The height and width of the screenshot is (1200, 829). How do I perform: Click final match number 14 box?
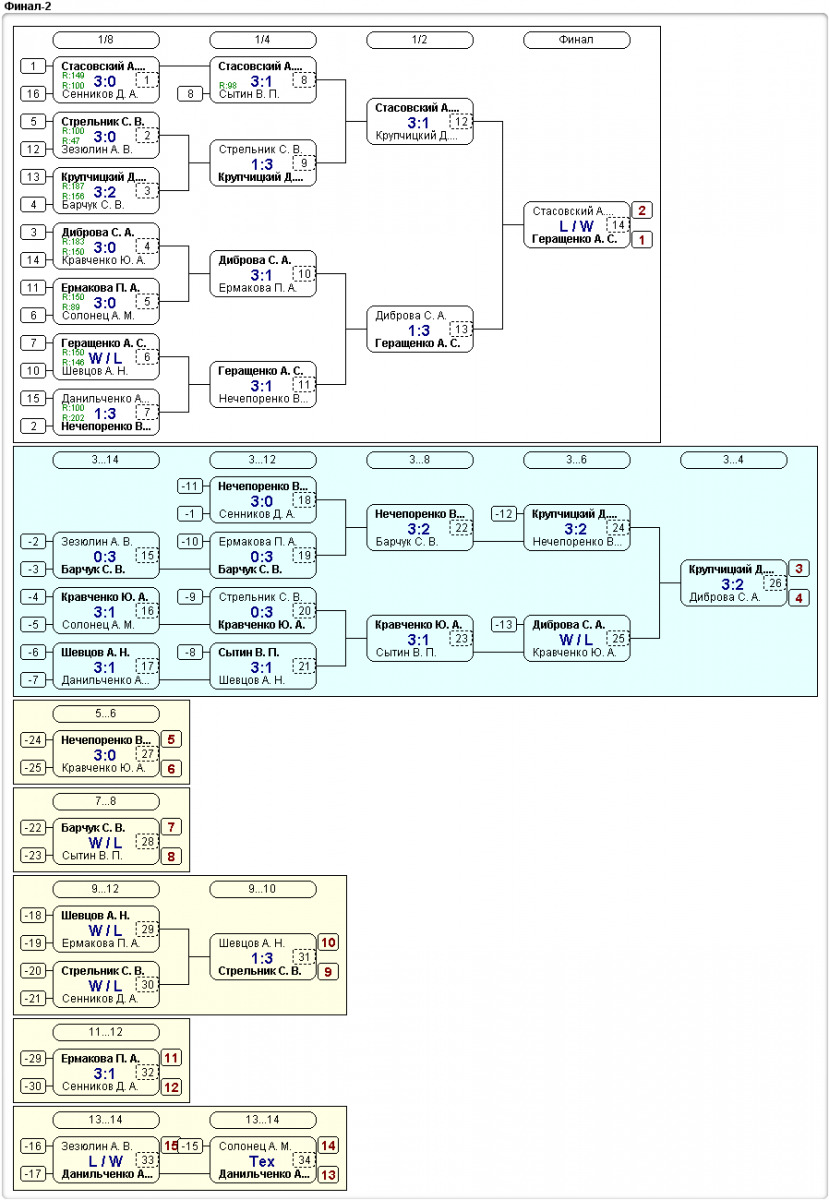[618, 225]
